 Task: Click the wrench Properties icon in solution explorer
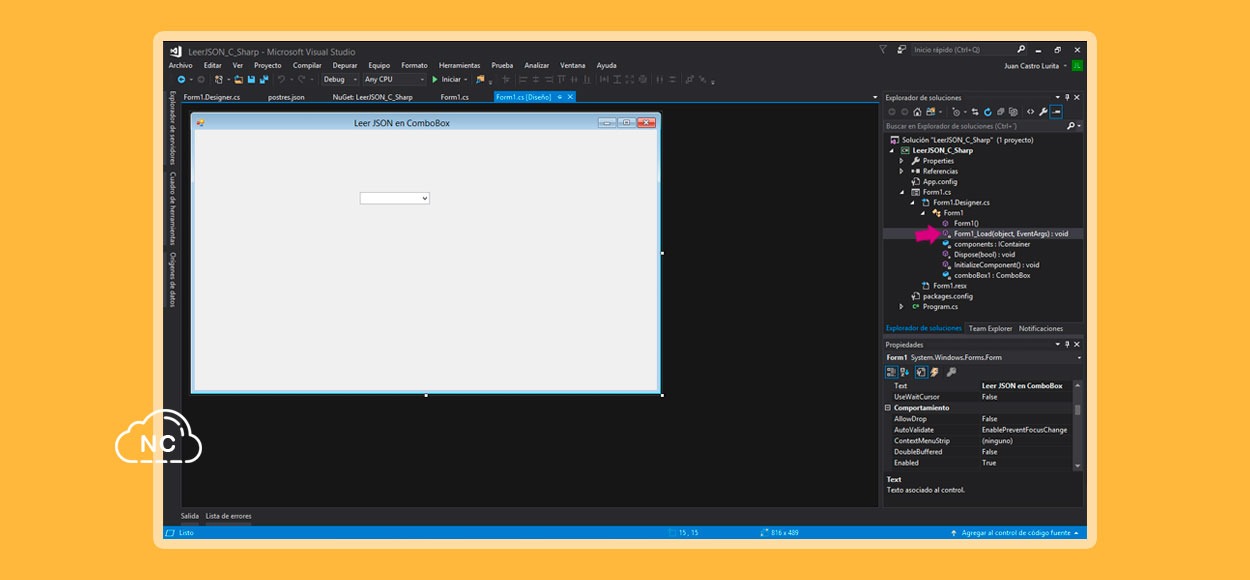(x=1043, y=112)
